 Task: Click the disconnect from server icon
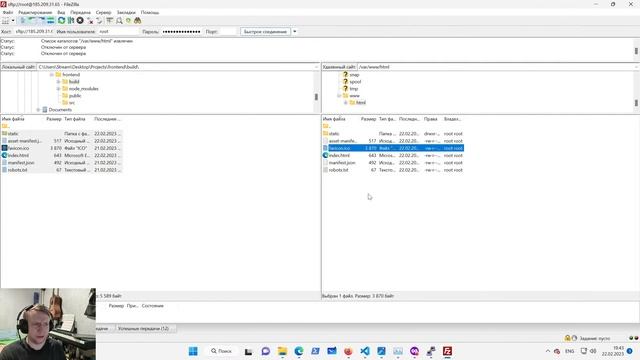point(90,20)
